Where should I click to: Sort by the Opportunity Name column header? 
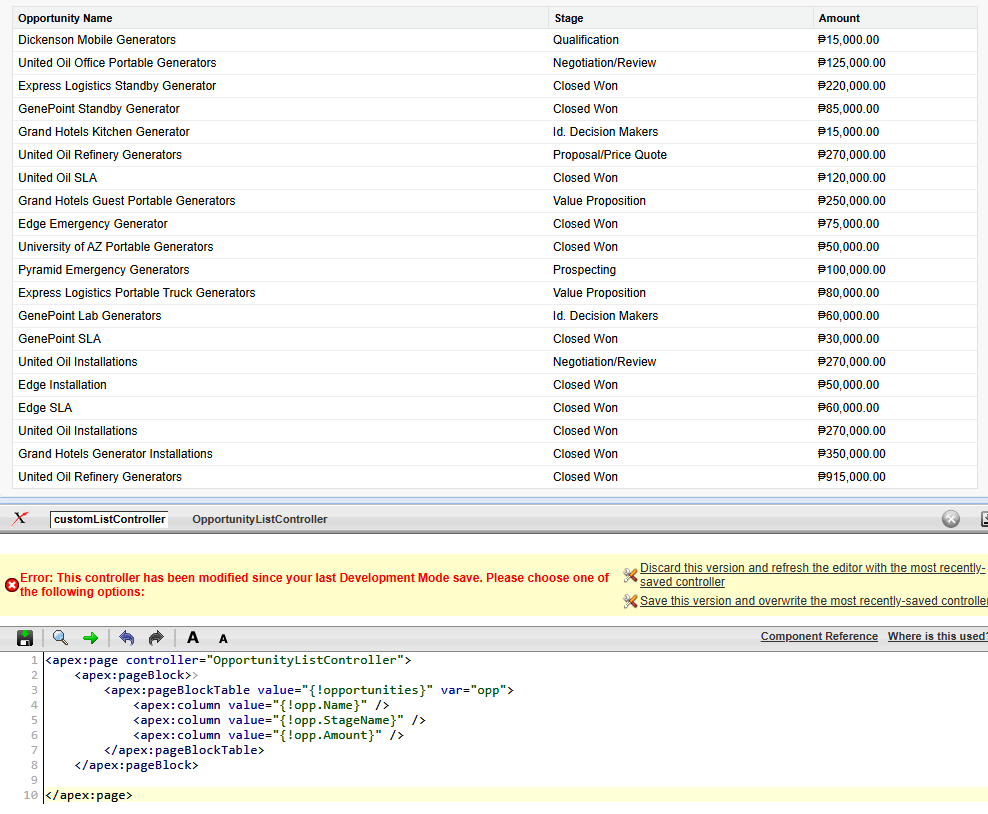[64, 17]
